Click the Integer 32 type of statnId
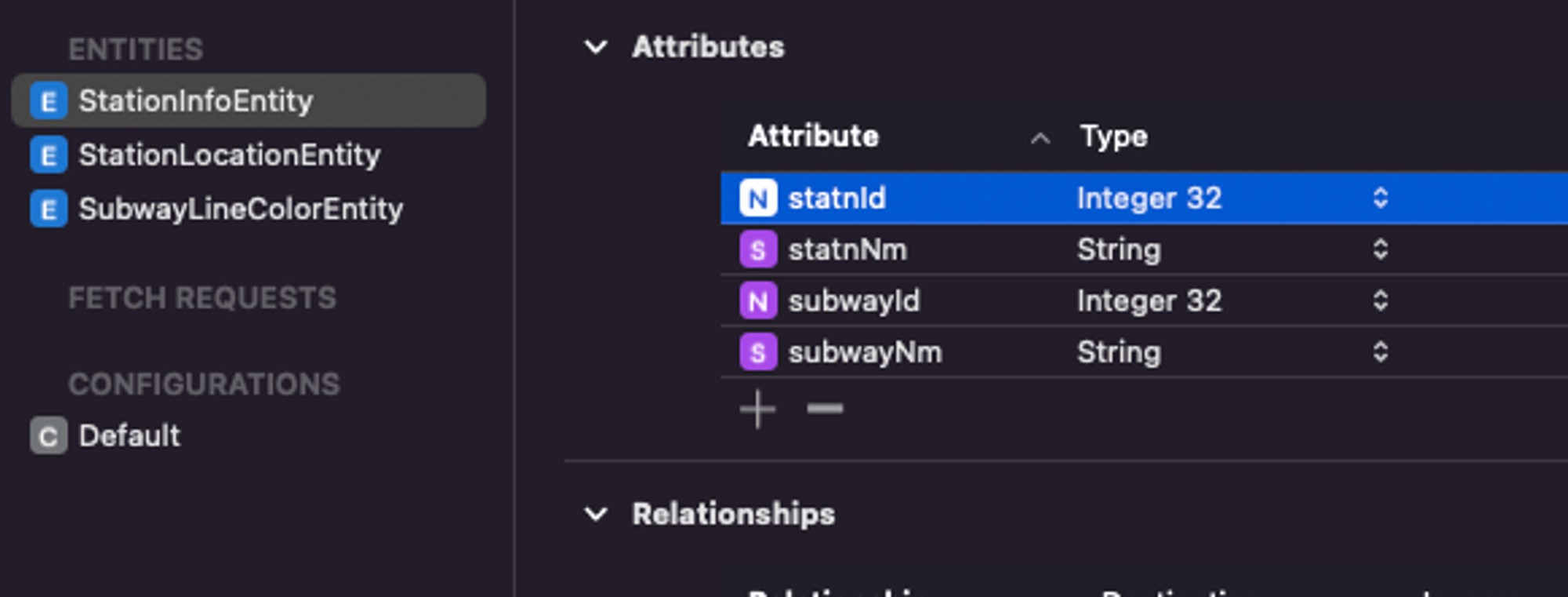Image resolution: width=1568 pixels, height=597 pixels. [x=1149, y=198]
